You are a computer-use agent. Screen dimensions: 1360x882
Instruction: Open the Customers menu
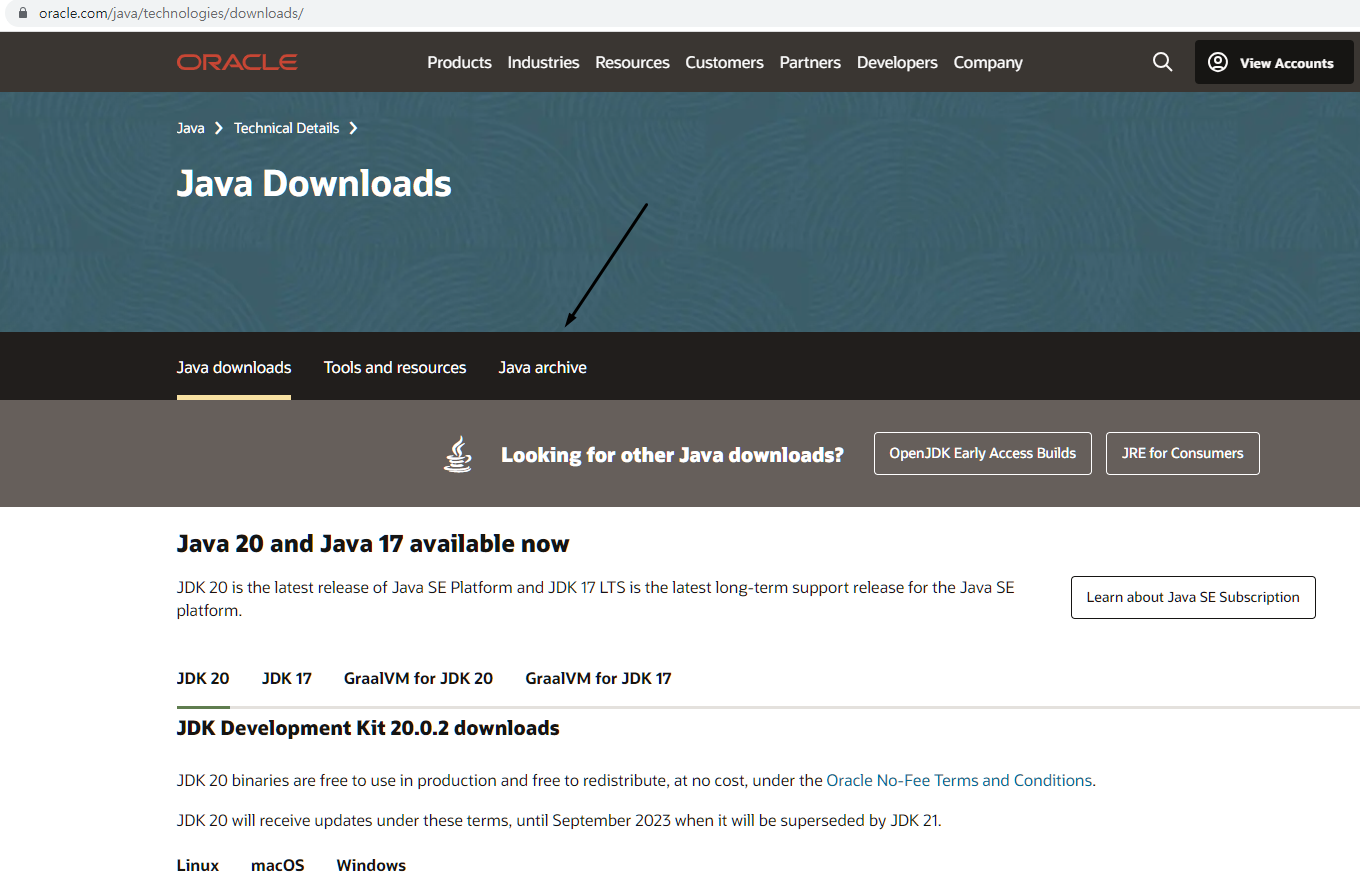pos(724,62)
